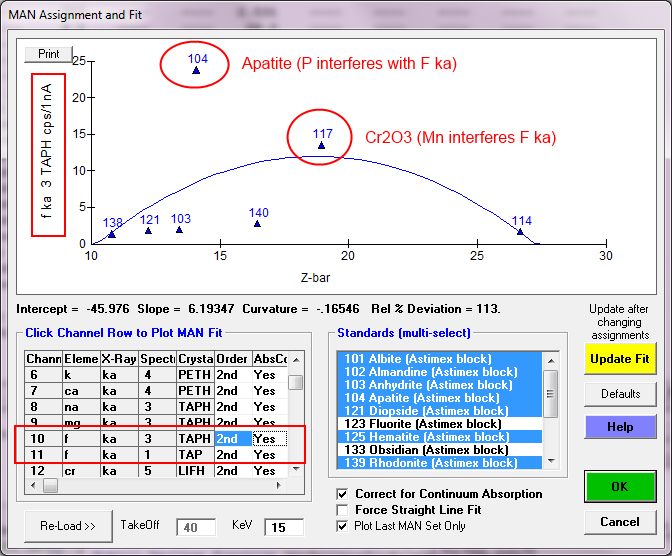Cancel the MAN Assignment dialog
The width and height of the screenshot is (672, 556).
620,522
